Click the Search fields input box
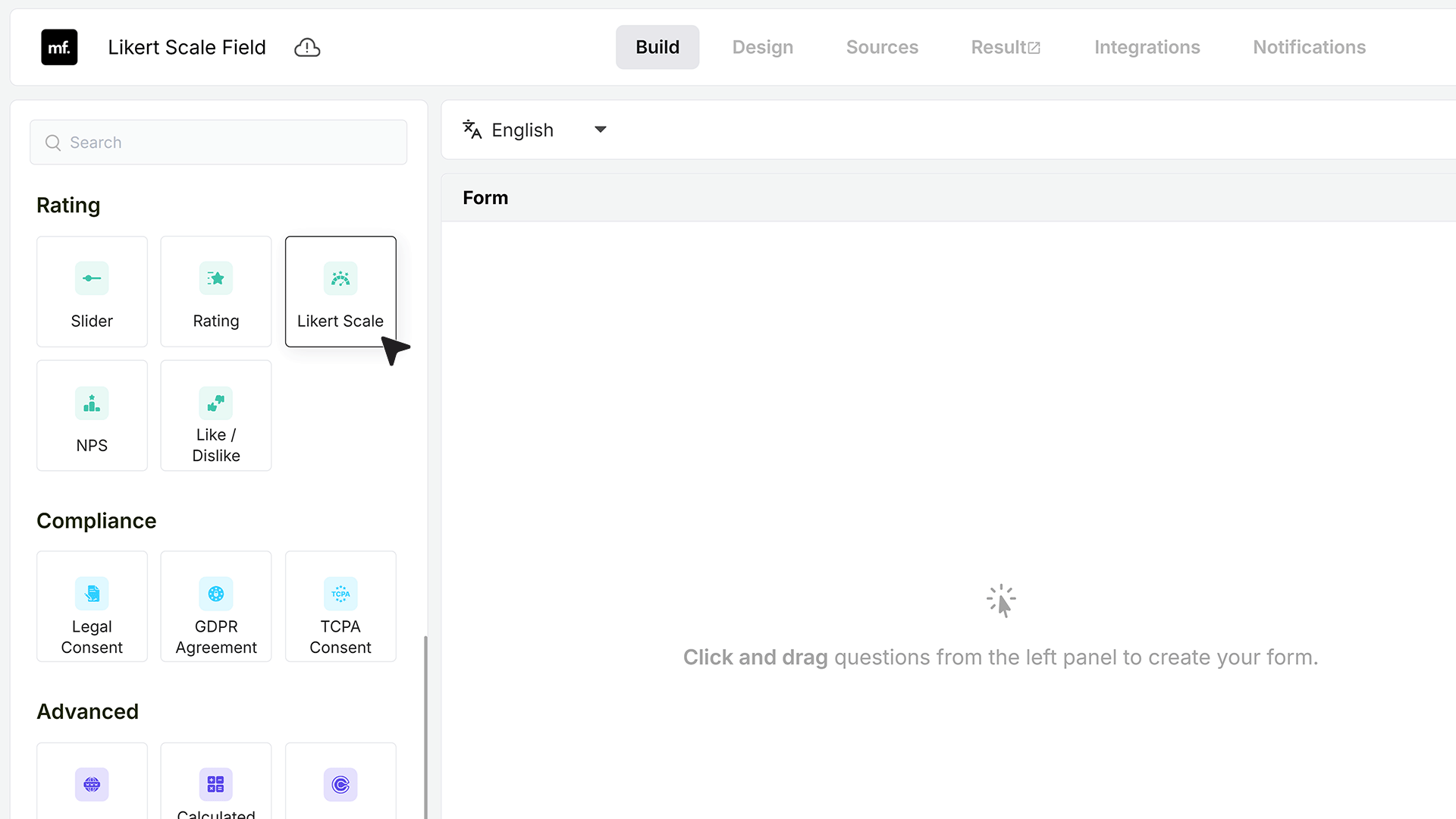The width and height of the screenshot is (1456, 819). (x=218, y=143)
